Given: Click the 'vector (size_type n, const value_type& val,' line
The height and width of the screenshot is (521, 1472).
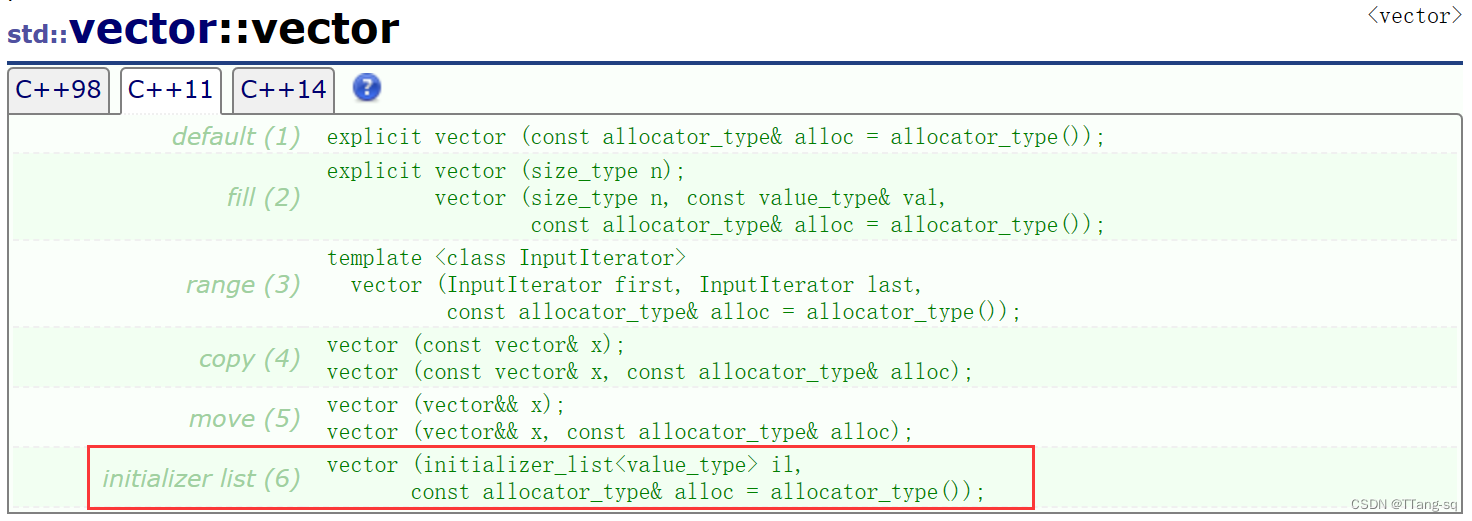Looking at the screenshot, I should click(x=690, y=198).
